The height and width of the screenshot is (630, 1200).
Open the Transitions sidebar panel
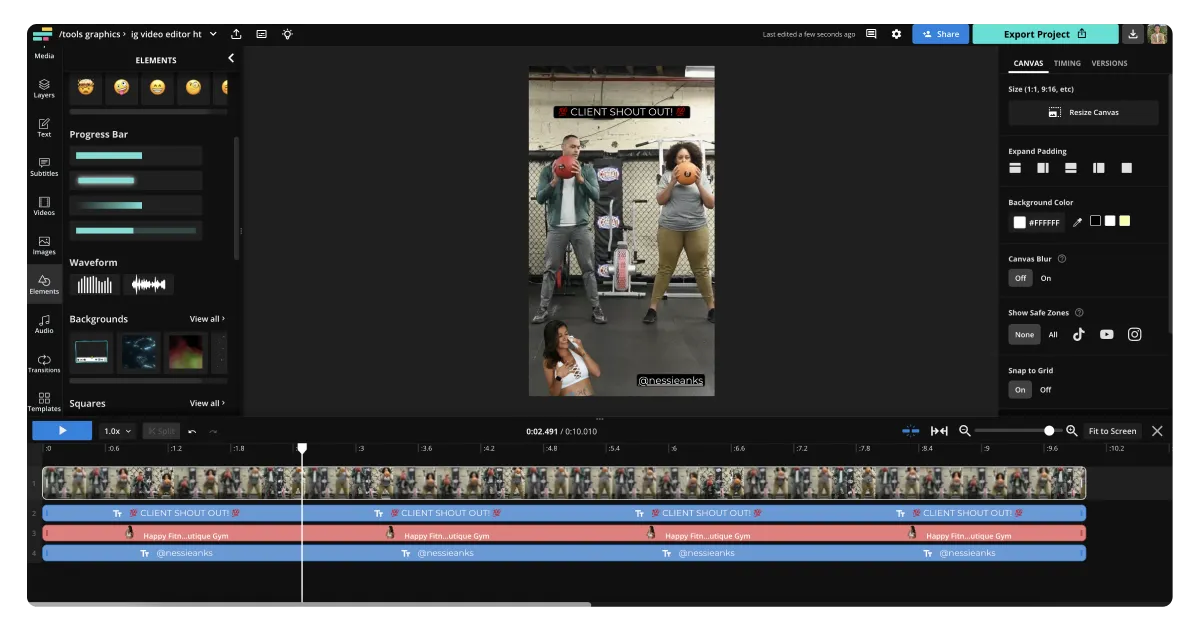click(x=44, y=363)
